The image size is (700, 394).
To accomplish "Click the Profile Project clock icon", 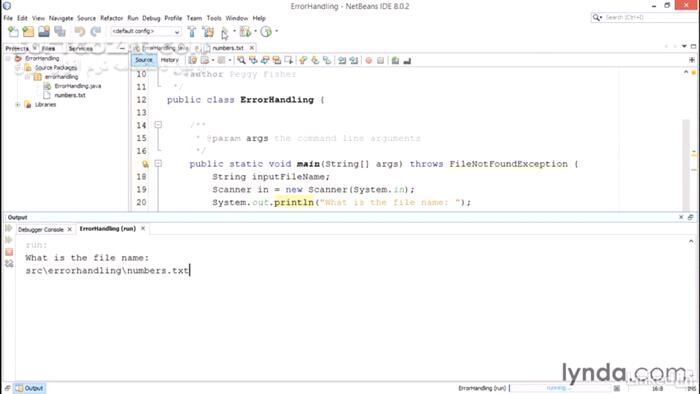I will [266, 31].
